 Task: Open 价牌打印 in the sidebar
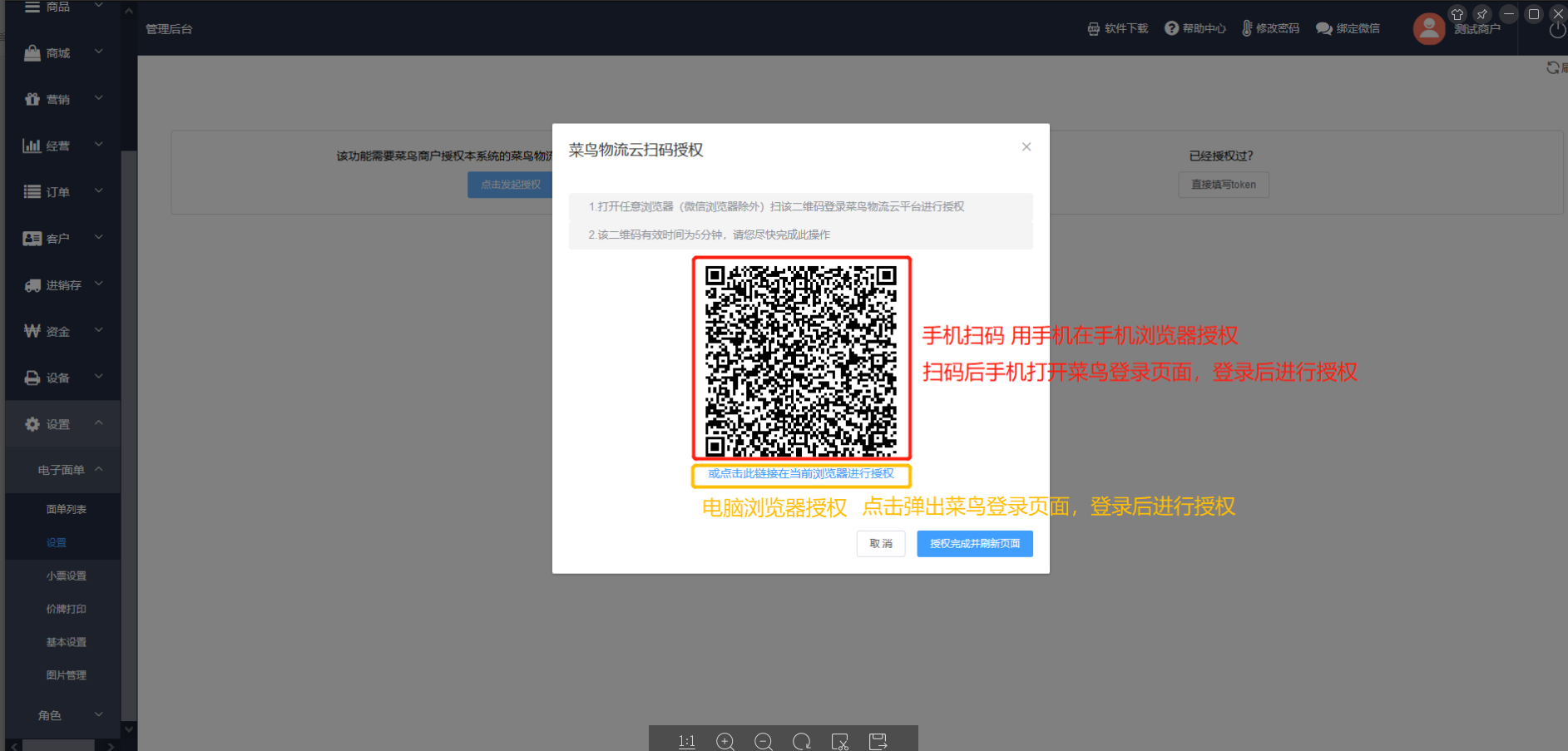[67, 609]
